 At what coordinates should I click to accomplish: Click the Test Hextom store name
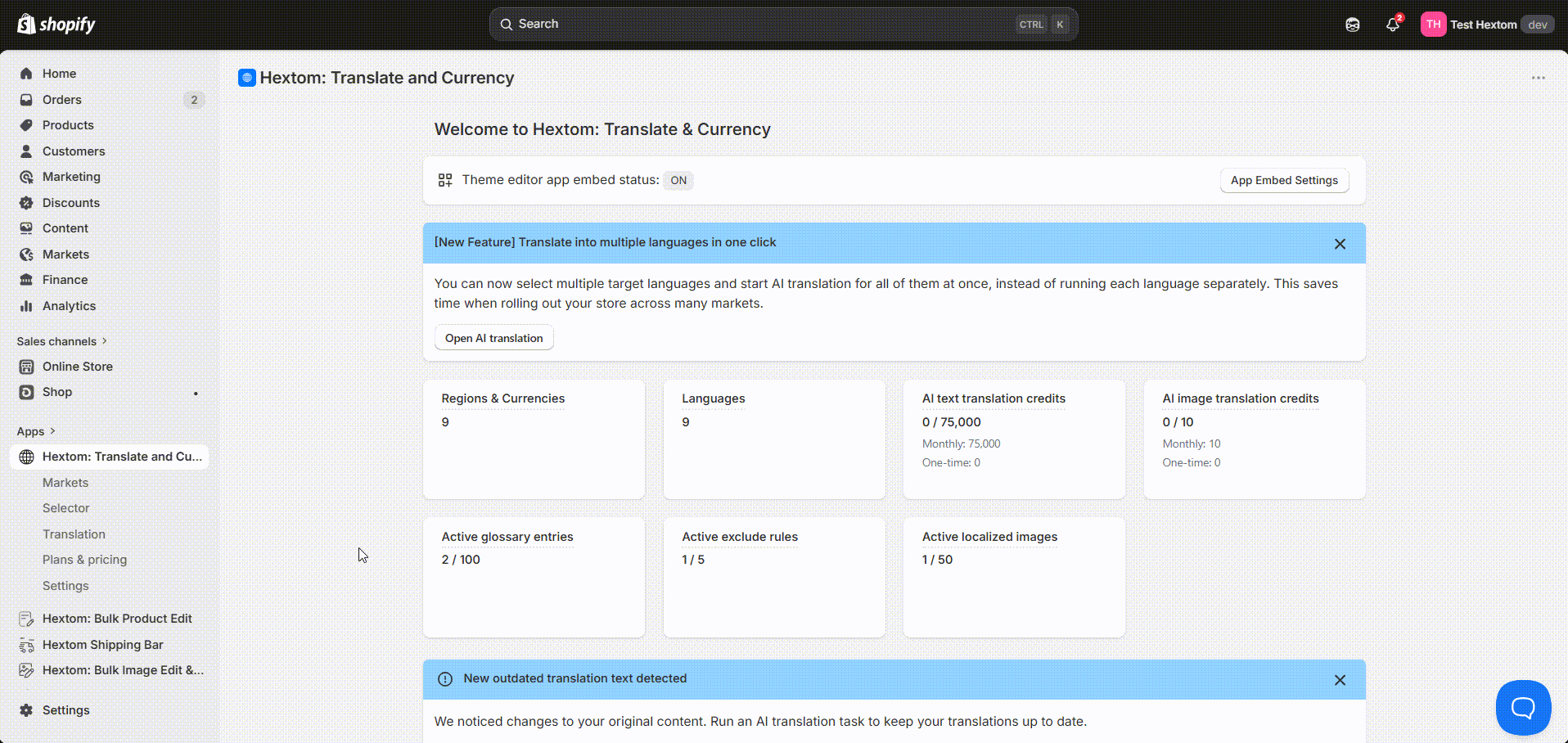[1483, 25]
